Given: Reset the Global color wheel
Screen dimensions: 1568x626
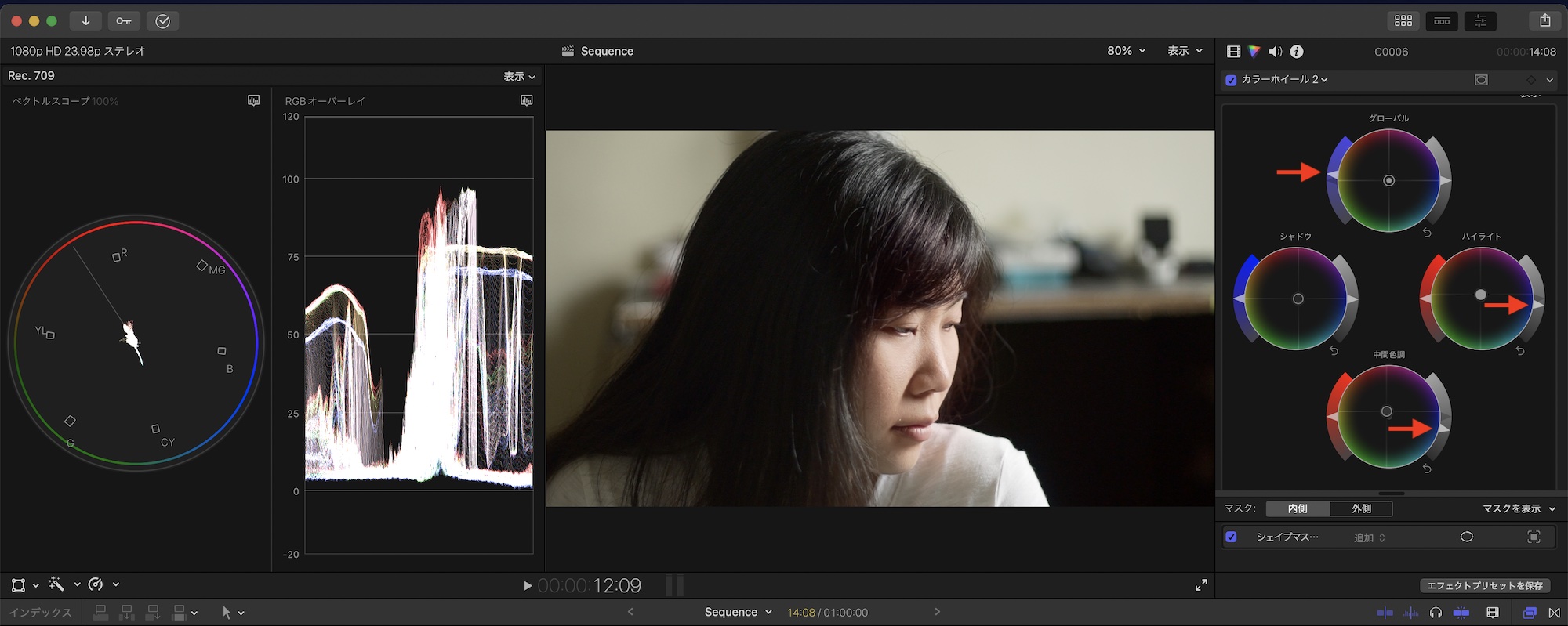Looking at the screenshot, I should tap(1427, 233).
